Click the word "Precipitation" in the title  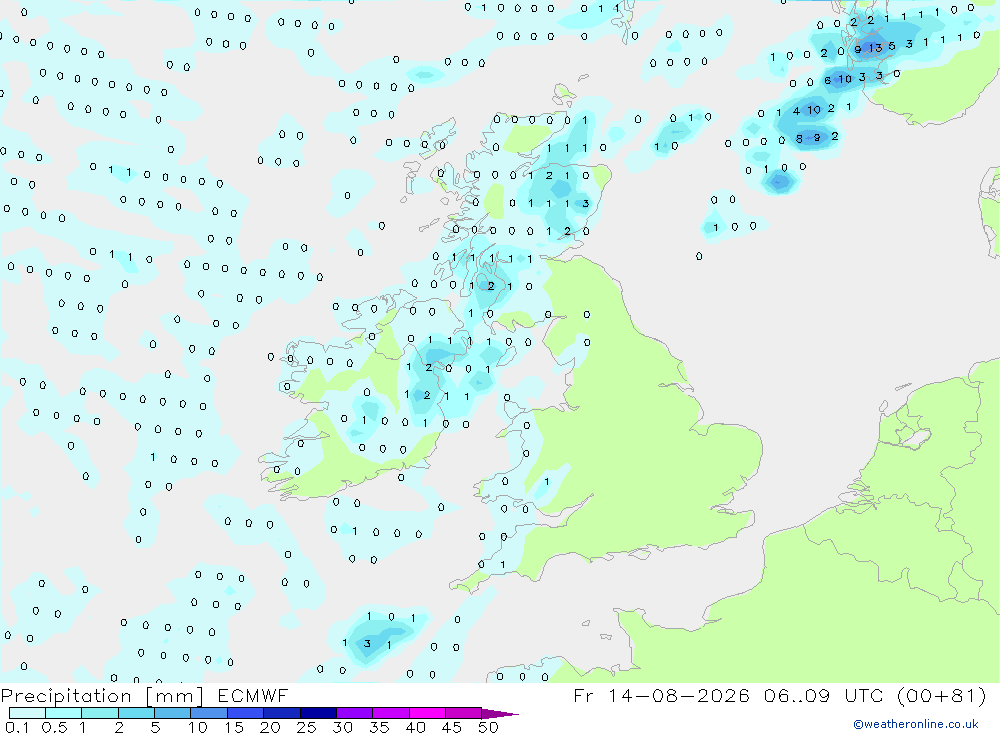(66, 696)
